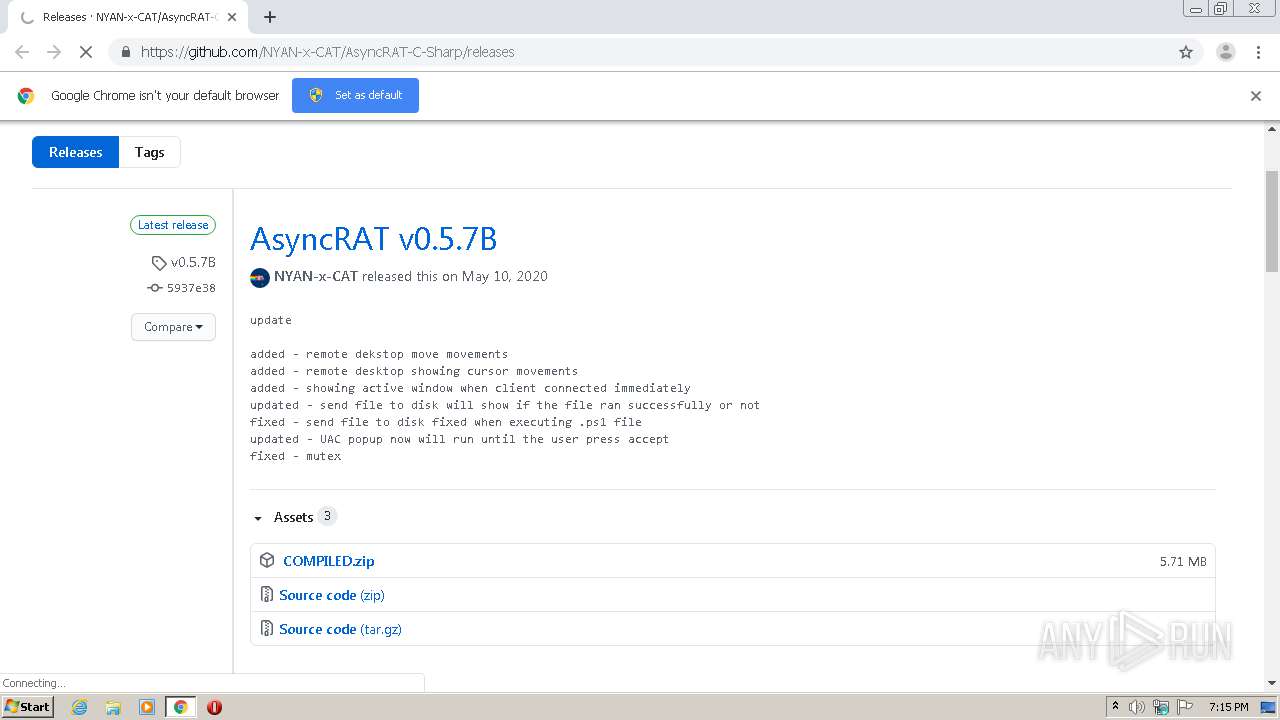Stop loading the page
Viewport: 1280px width, 720px height.
pyautogui.click(x=86, y=52)
